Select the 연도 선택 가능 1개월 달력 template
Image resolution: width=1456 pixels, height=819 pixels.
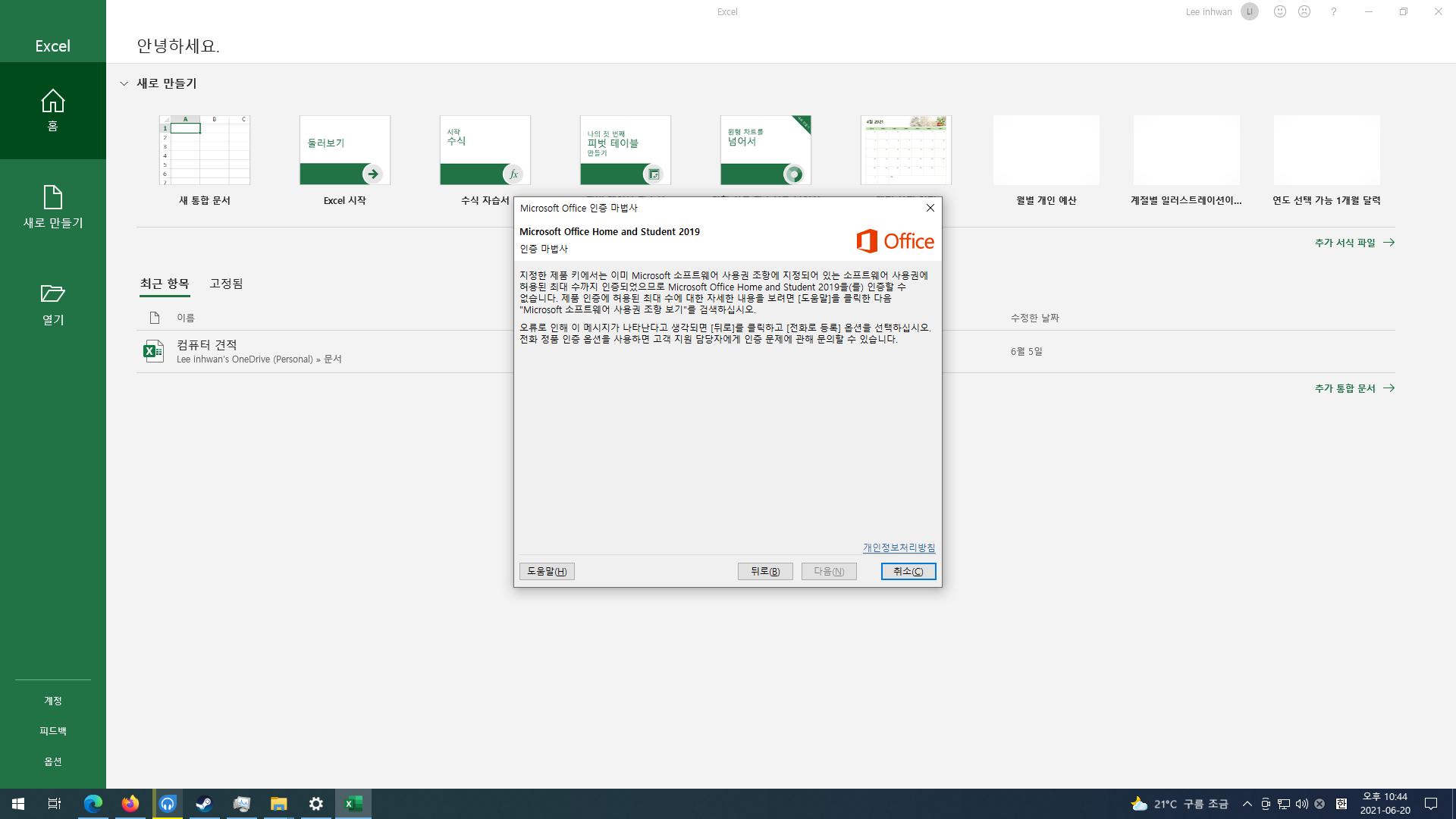(x=1327, y=161)
